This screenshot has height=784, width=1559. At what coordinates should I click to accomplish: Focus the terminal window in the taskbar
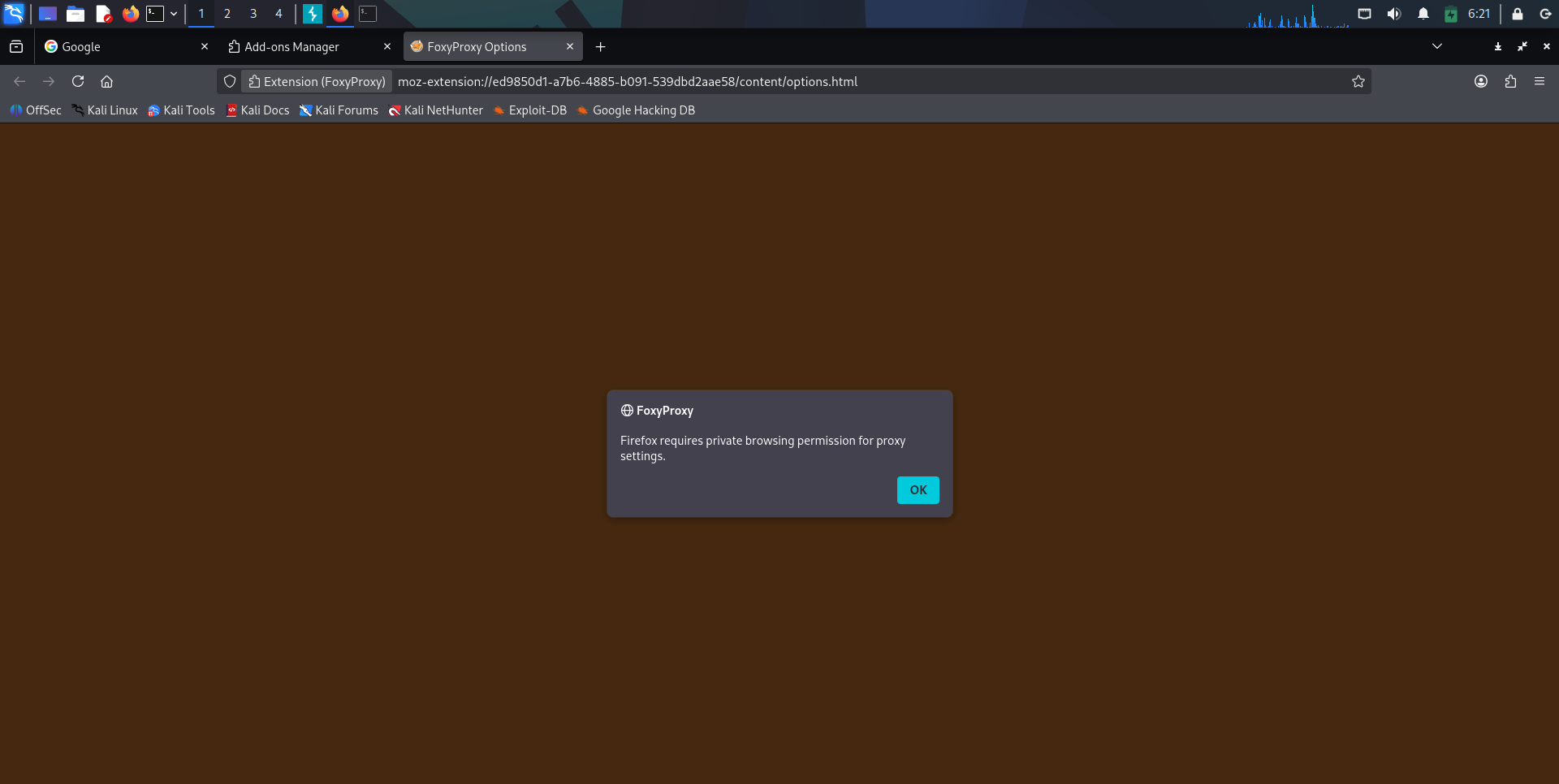pos(368,14)
